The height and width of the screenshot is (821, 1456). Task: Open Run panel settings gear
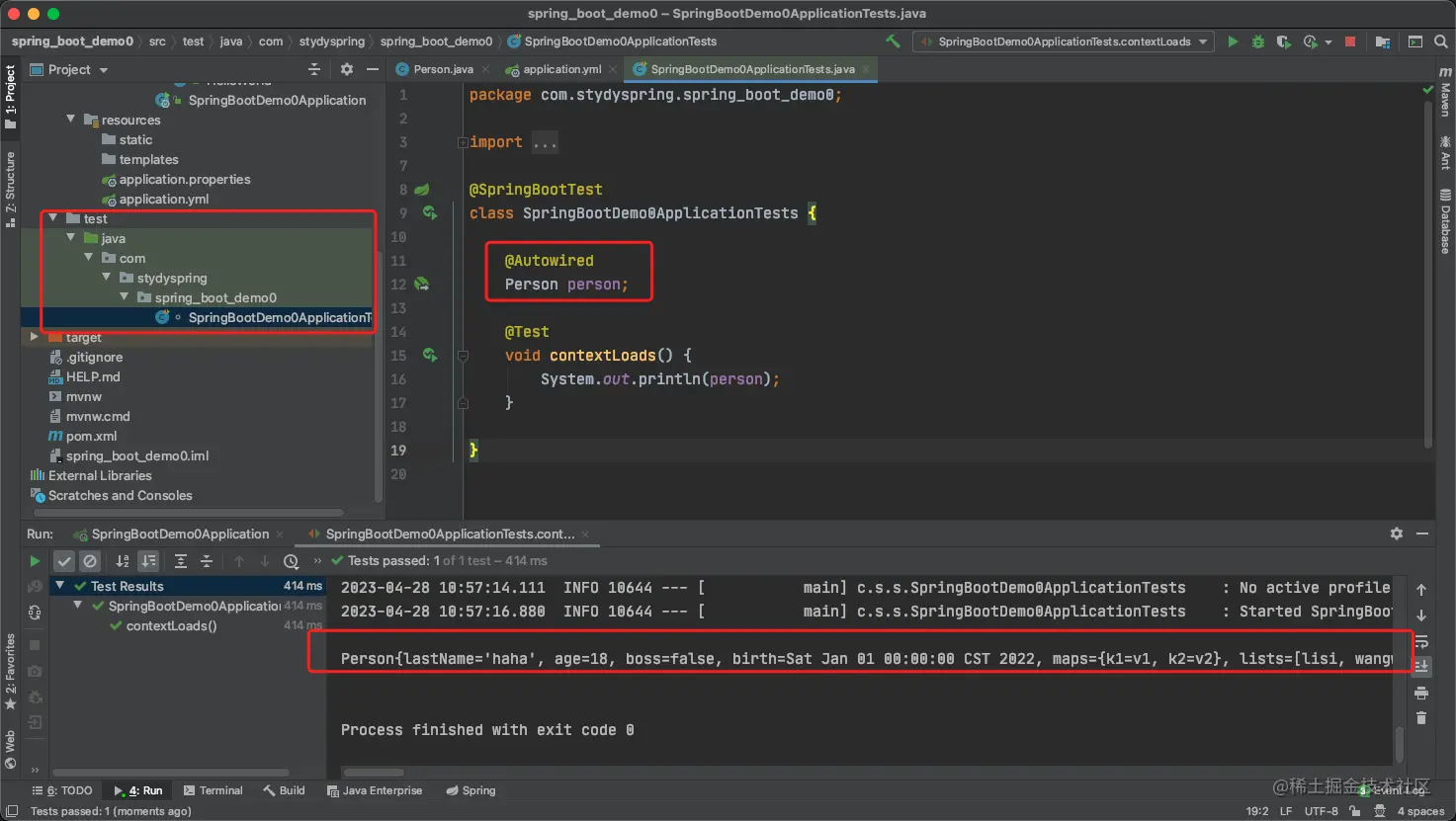coord(1396,534)
